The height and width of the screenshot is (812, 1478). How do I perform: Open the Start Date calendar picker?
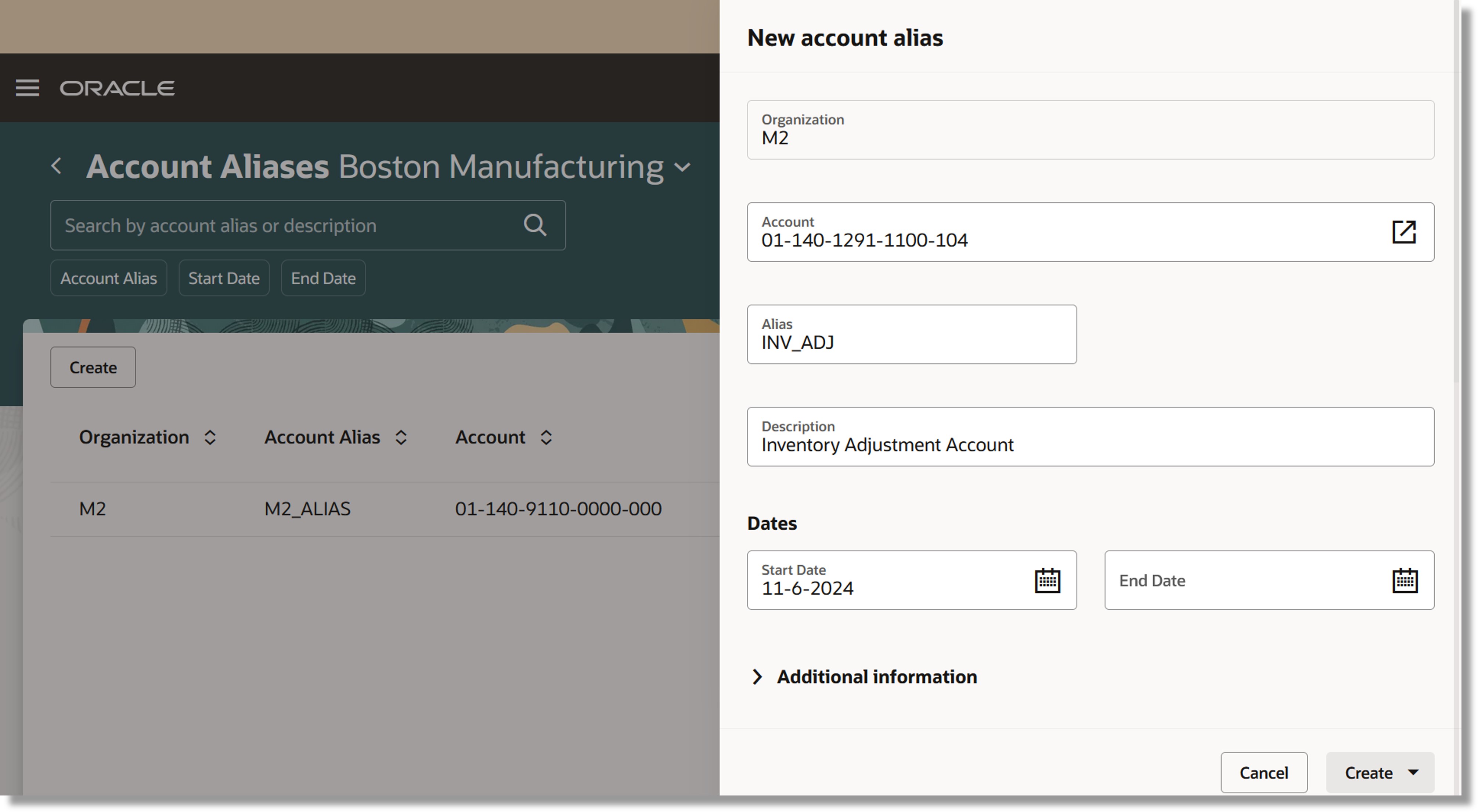[x=1047, y=580]
